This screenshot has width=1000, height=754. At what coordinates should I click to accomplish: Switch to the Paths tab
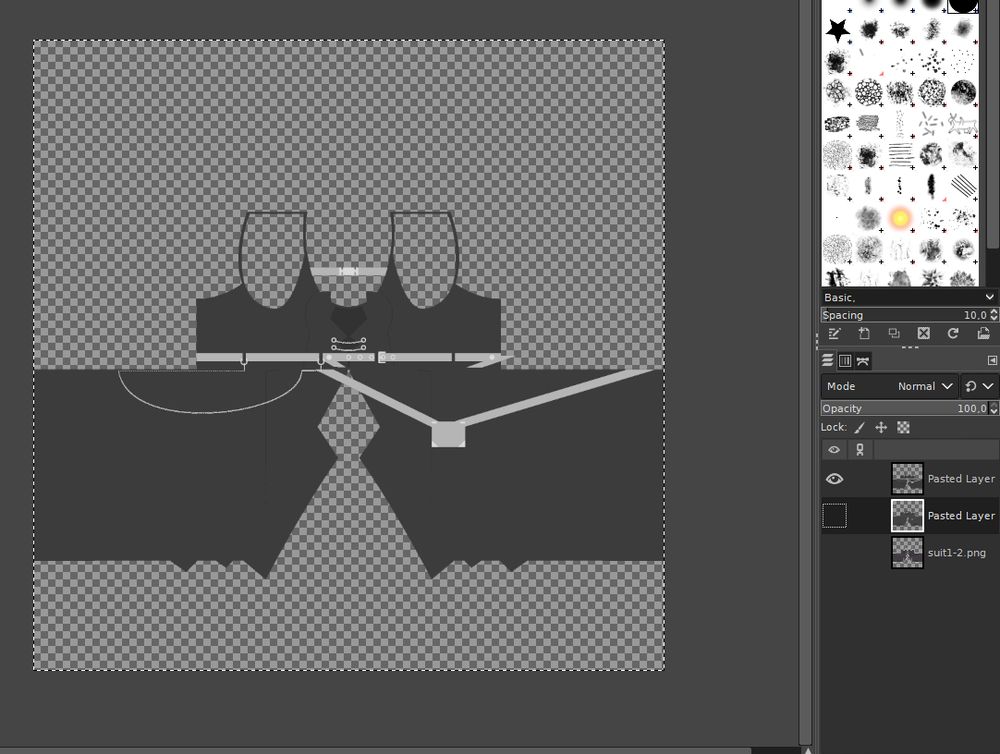pyautogui.click(x=863, y=361)
